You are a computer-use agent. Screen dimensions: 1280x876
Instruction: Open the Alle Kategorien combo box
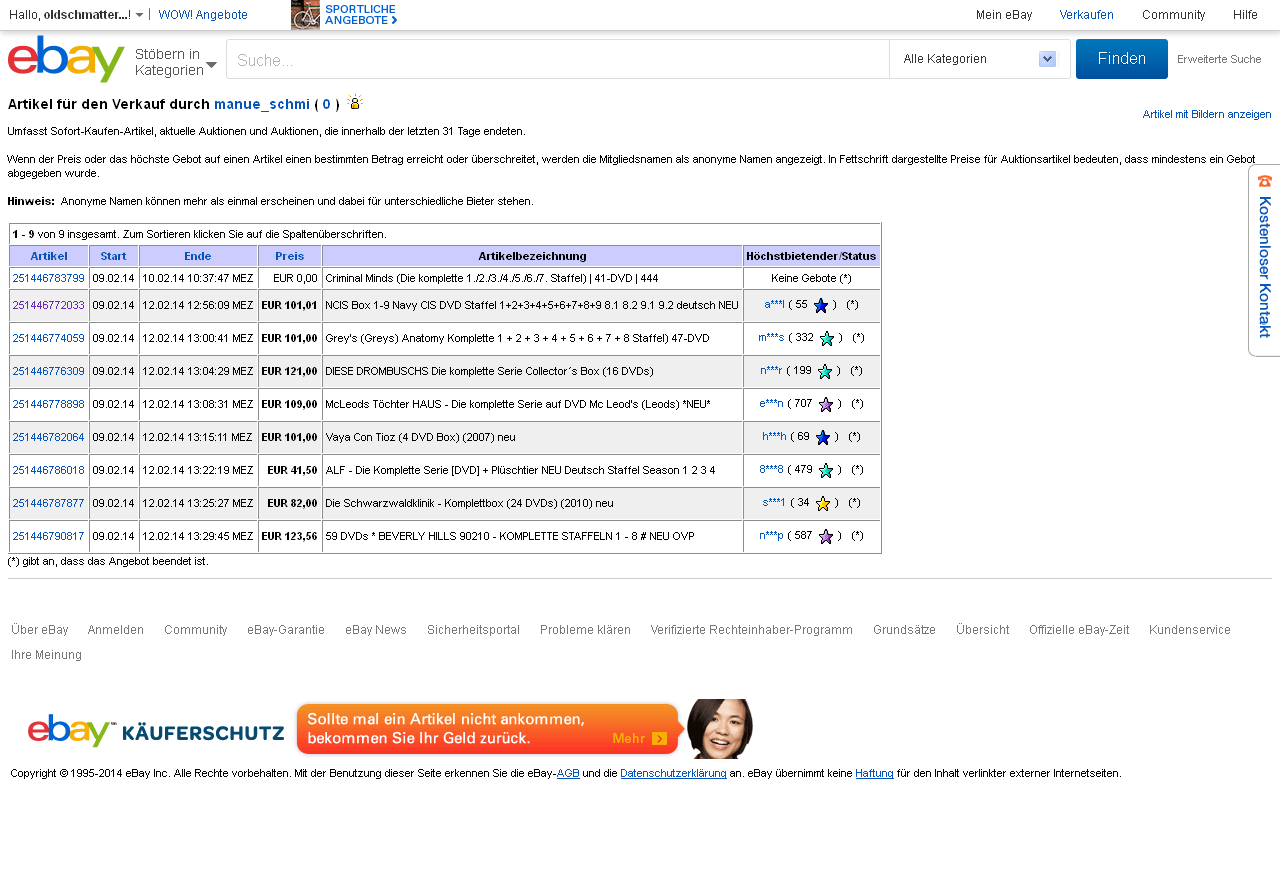coord(979,59)
